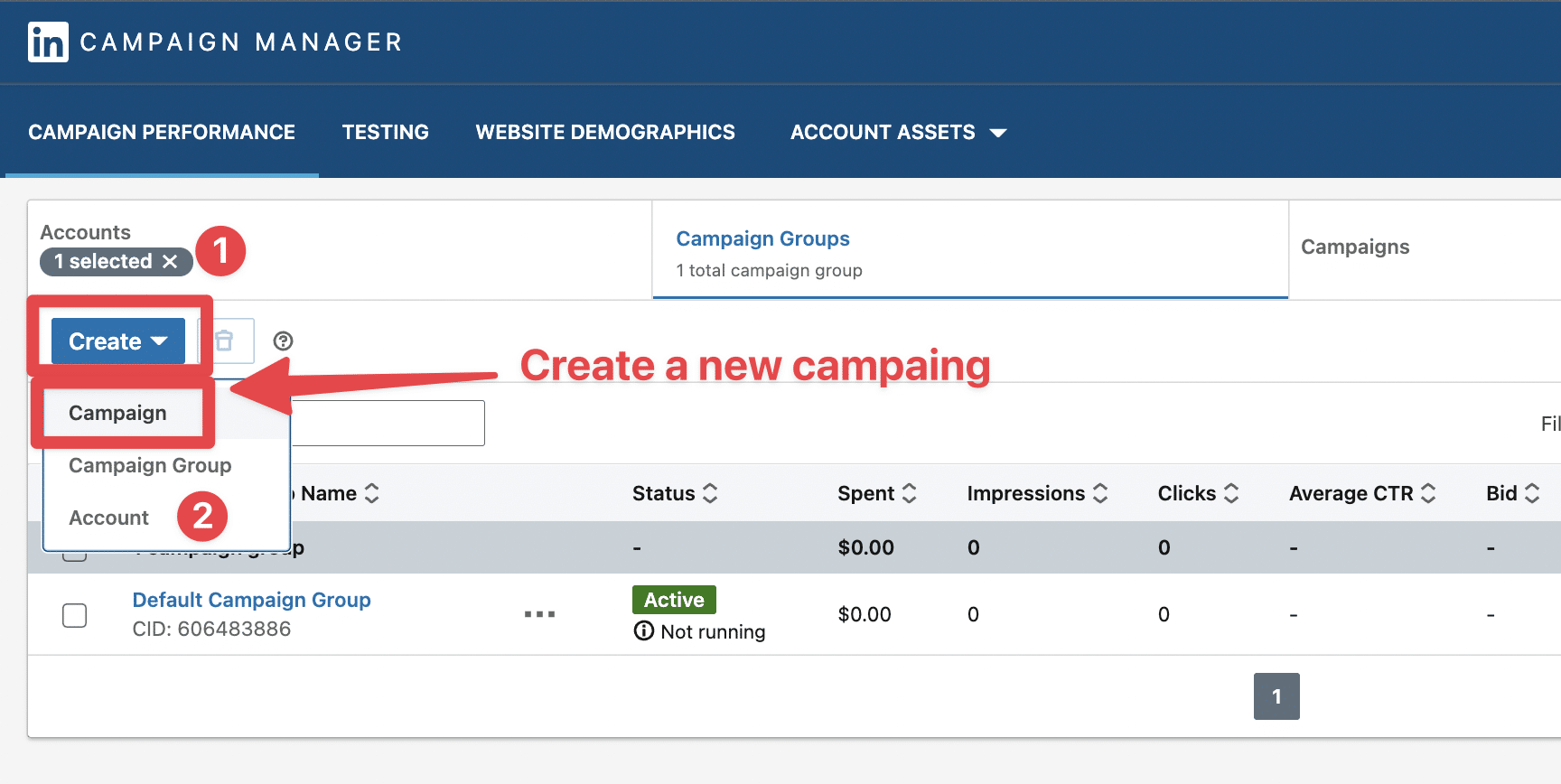The image size is (1561, 784).
Task: Click the Active status badge
Action: point(674,600)
